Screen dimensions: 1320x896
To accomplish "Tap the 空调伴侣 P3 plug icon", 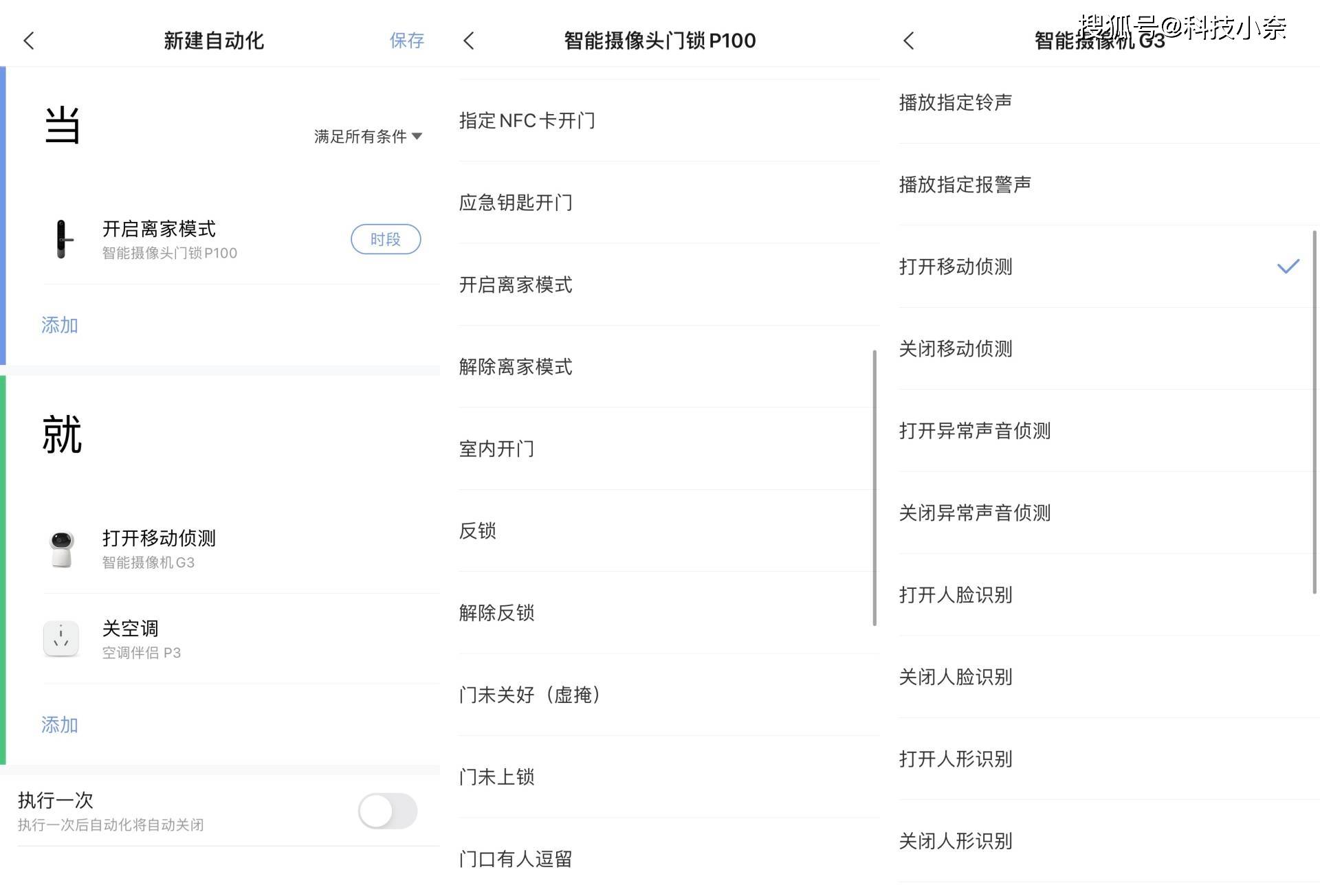I will pyautogui.click(x=61, y=638).
